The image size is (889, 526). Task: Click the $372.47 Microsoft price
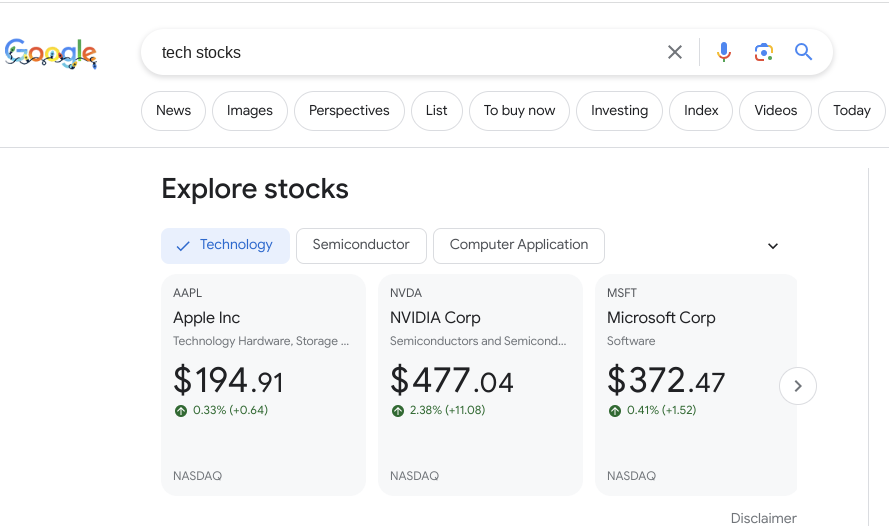(x=666, y=380)
